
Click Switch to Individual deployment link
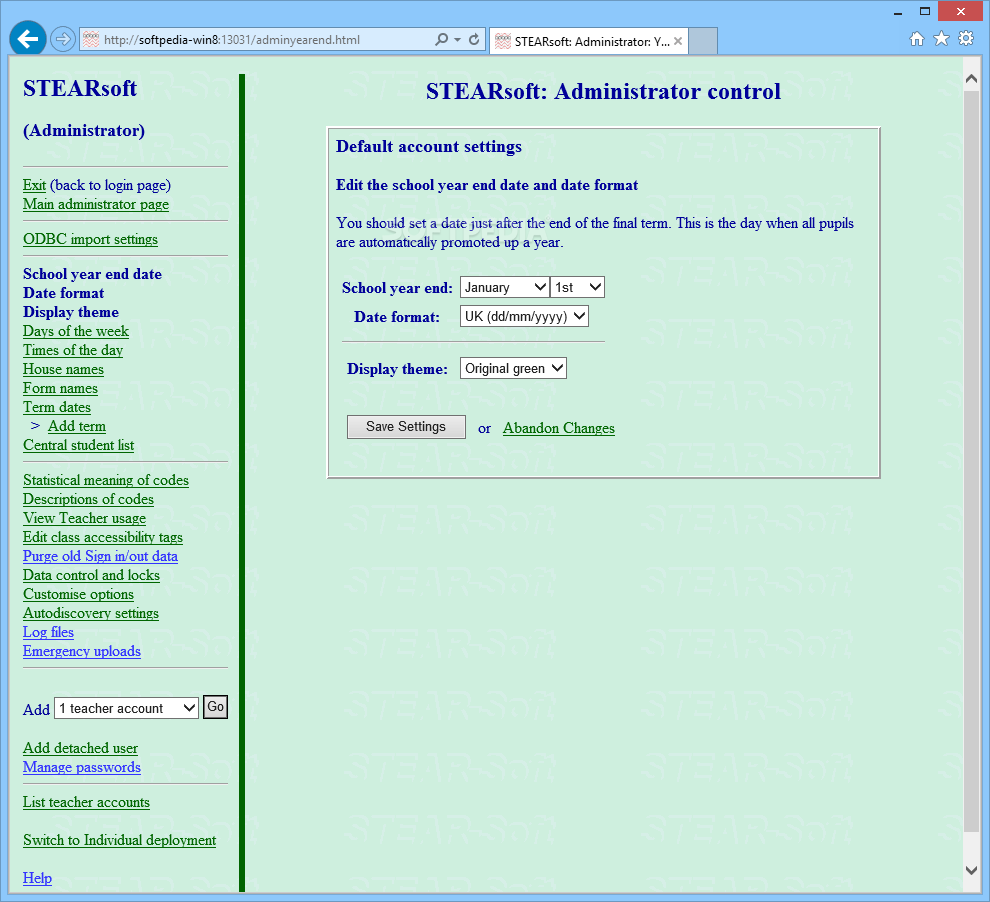pyautogui.click(x=120, y=840)
